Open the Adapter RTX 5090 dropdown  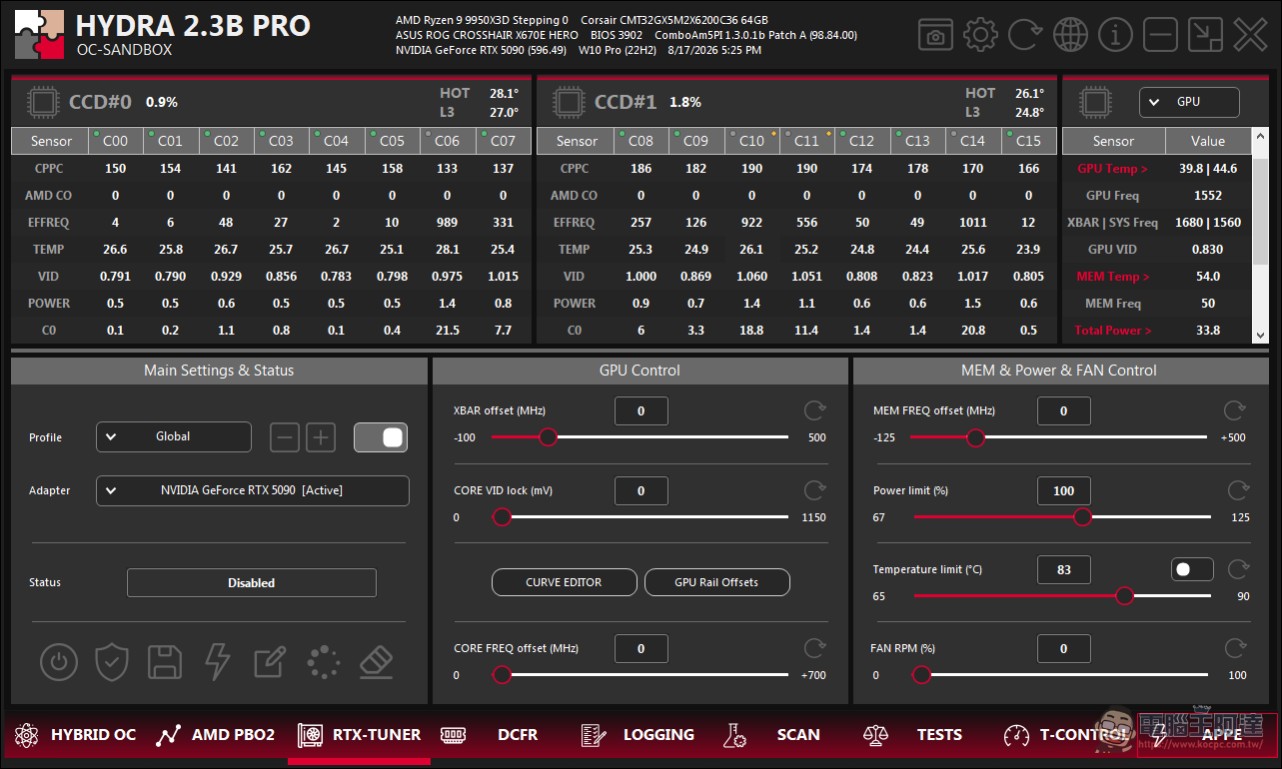pos(253,491)
